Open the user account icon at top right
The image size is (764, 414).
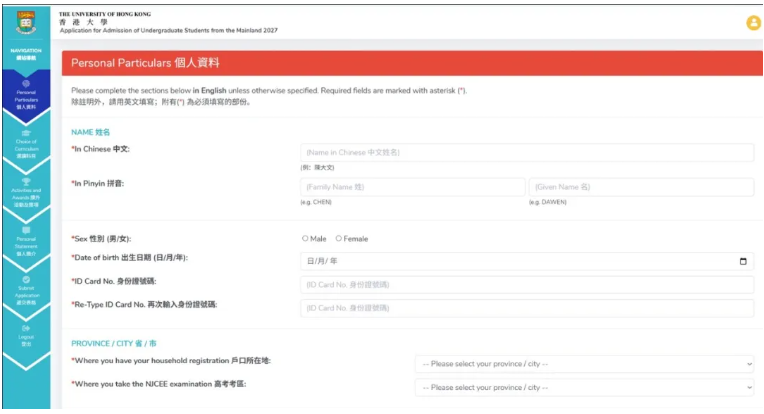pos(753,22)
